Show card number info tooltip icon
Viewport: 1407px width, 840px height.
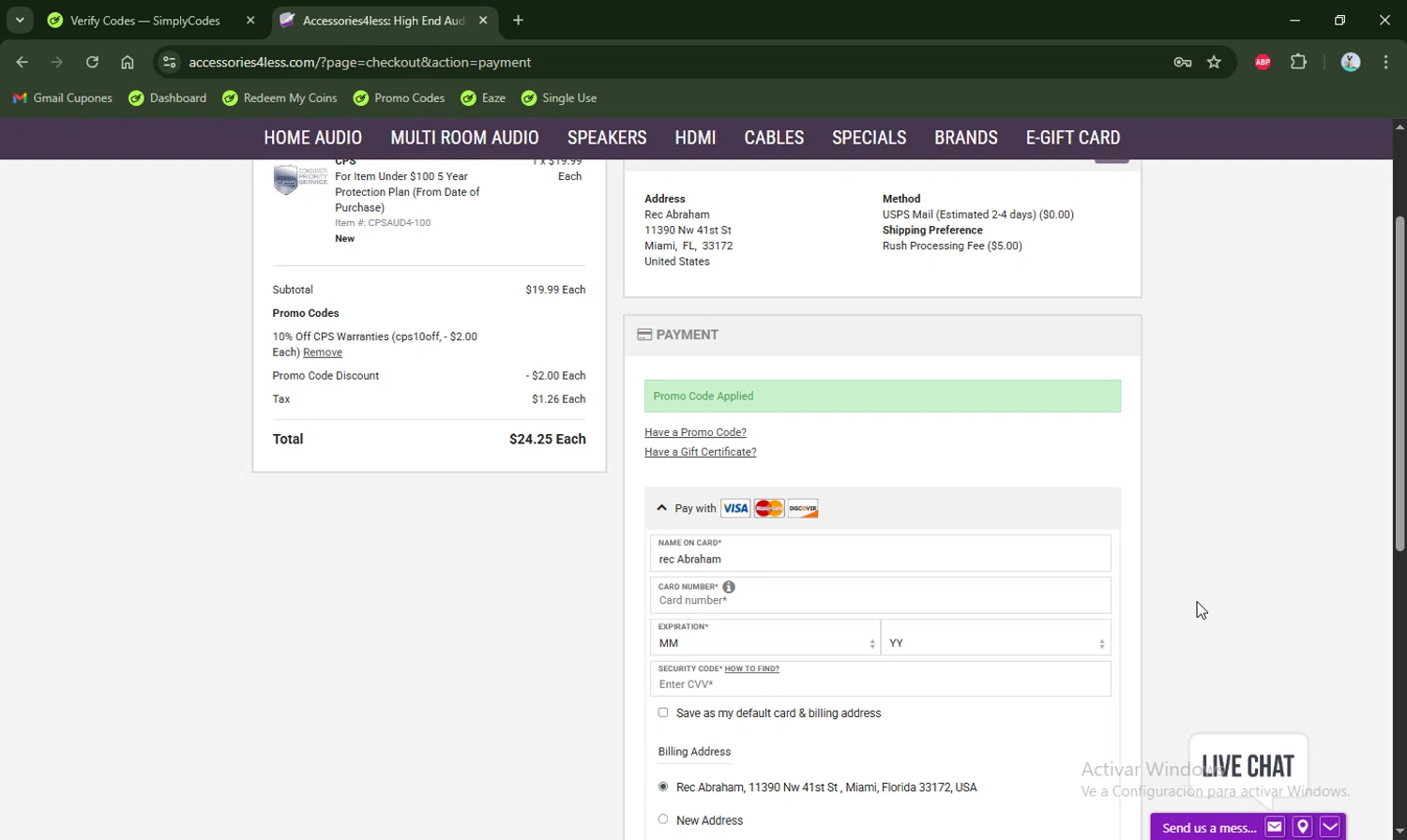pos(729,587)
